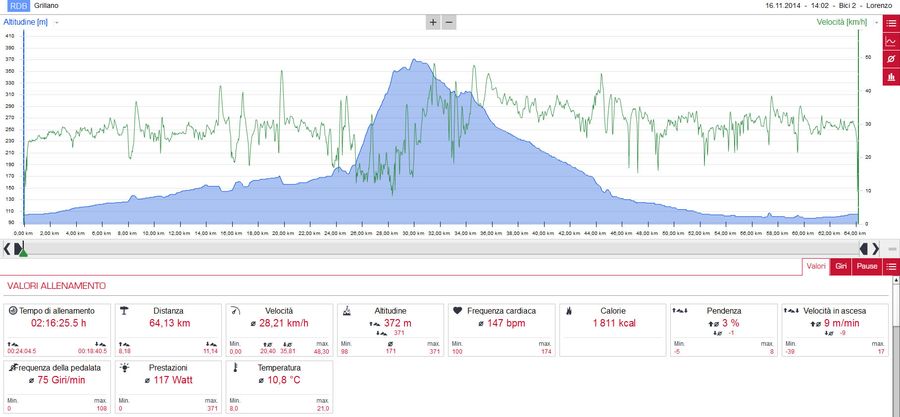
Task: Click the 1 811 kcal value
Action: pyautogui.click(x=614, y=323)
